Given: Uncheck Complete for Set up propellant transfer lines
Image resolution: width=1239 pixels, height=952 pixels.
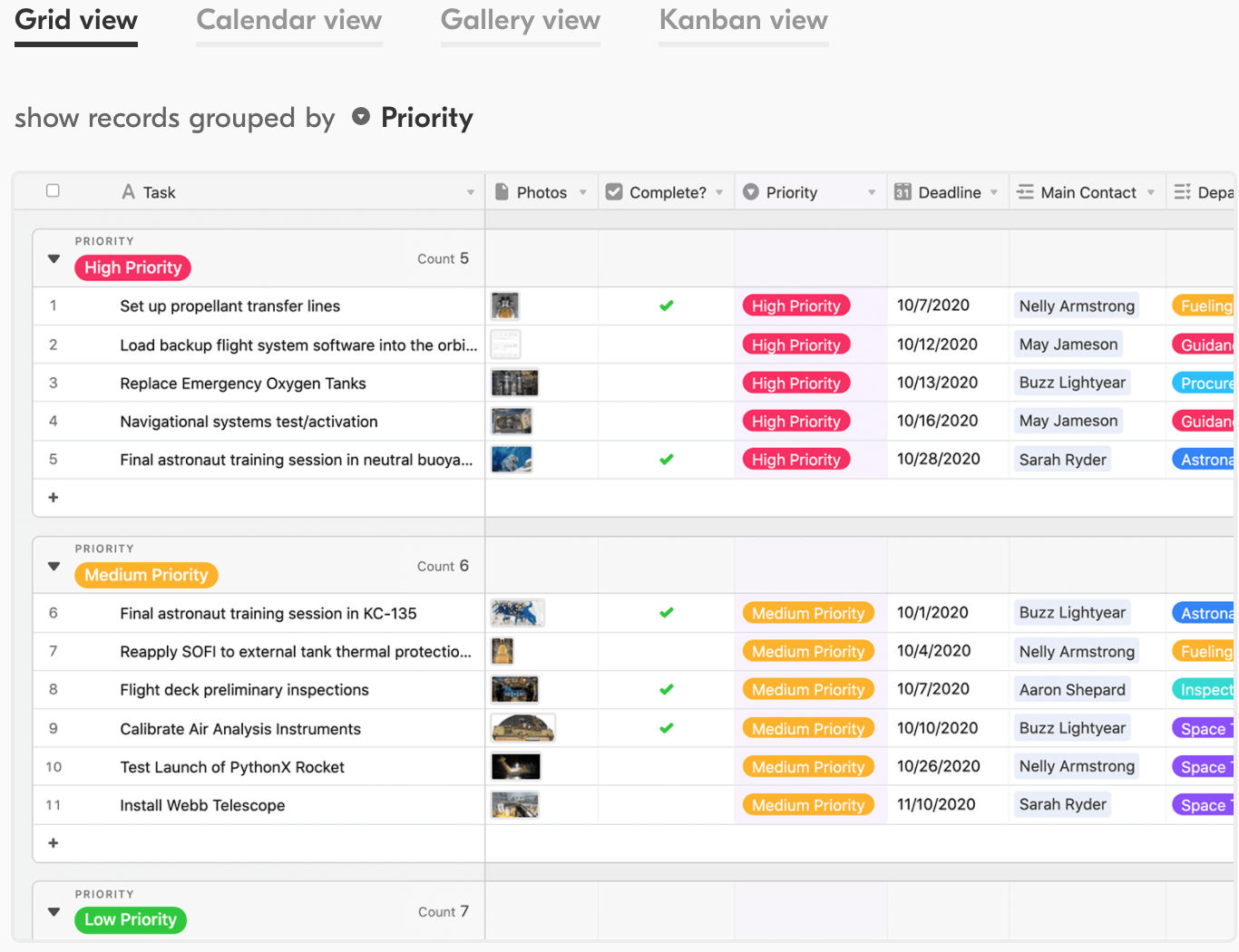Looking at the screenshot, I should click(667, 306).
